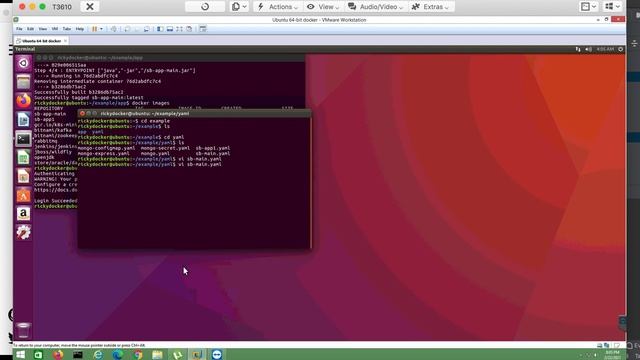640x360 pixels.
Task: Open Amazon icon in launcher
Action: [24, 213]
